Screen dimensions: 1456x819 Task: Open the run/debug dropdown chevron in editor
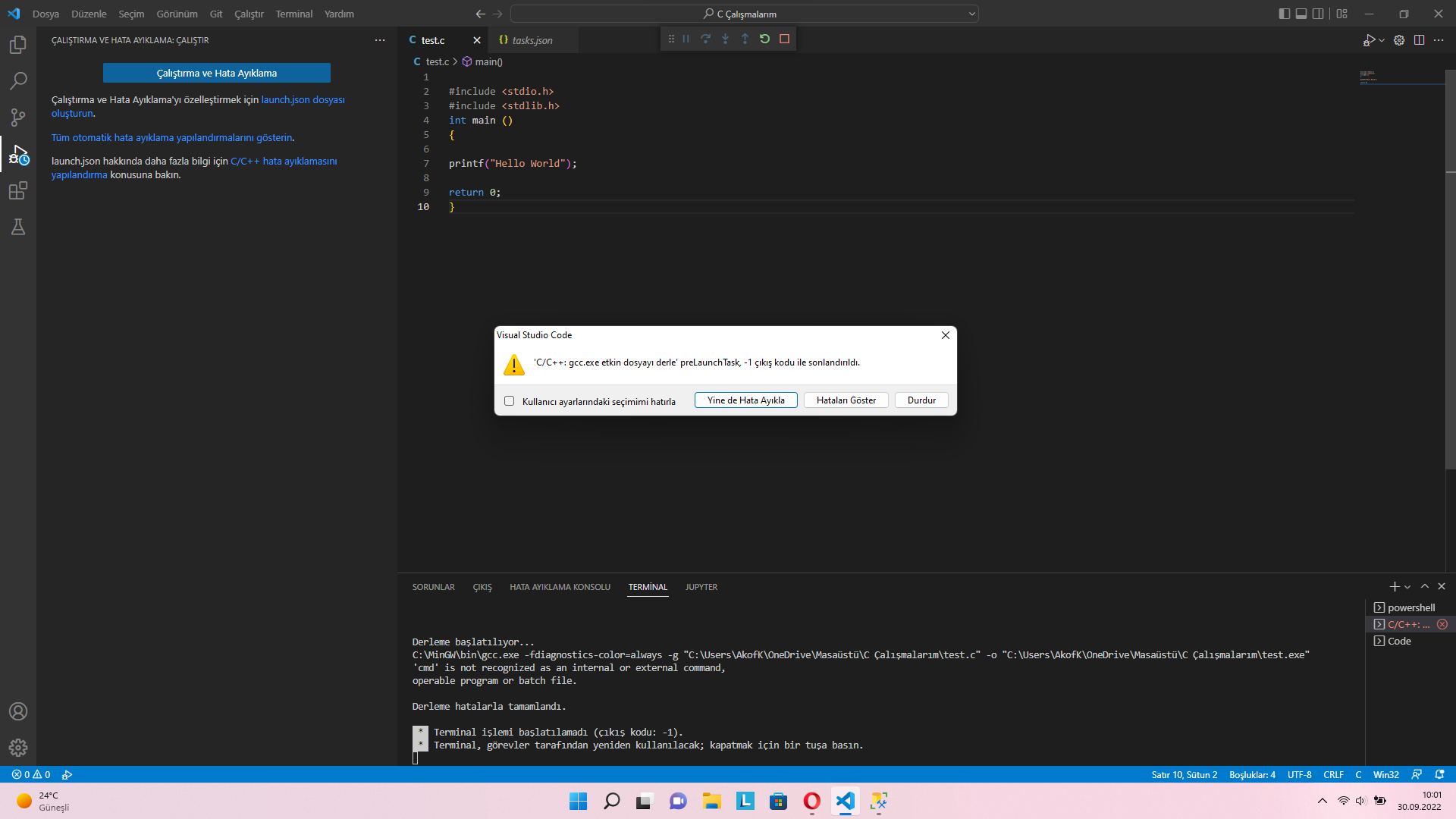point(1382,40)
